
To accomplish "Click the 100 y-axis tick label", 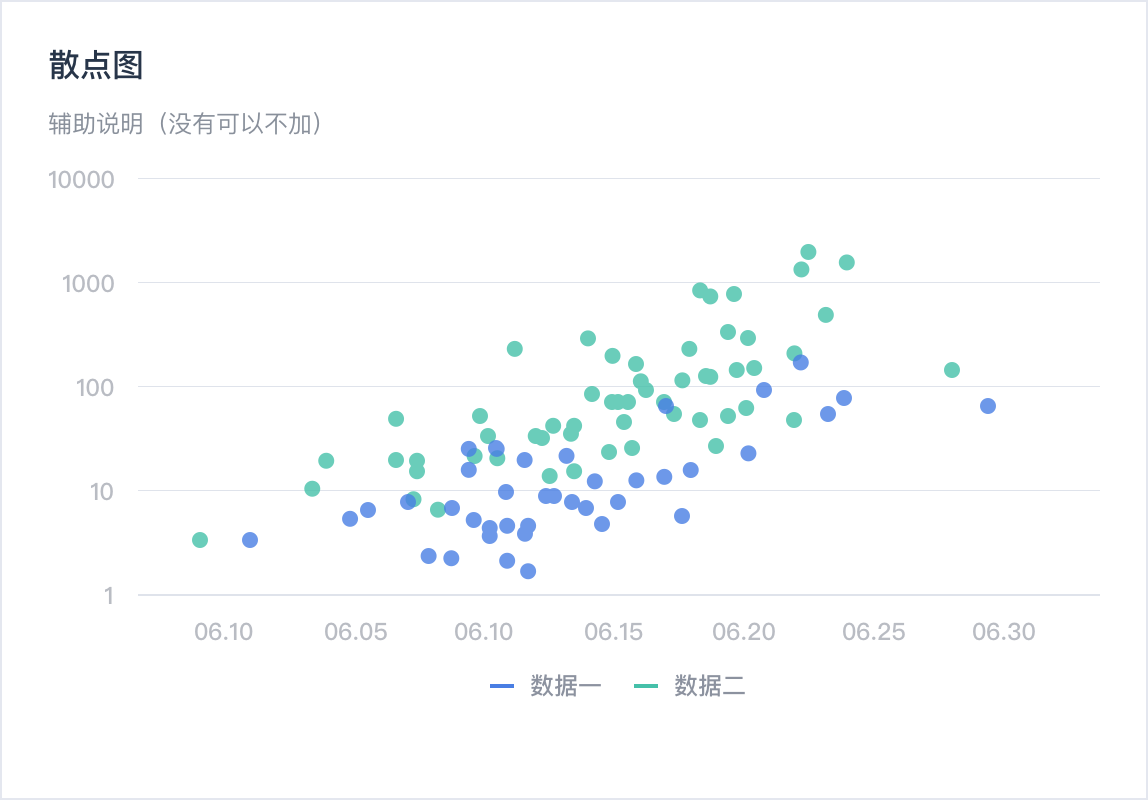I will pyautogui.click(x=93, y=387).
